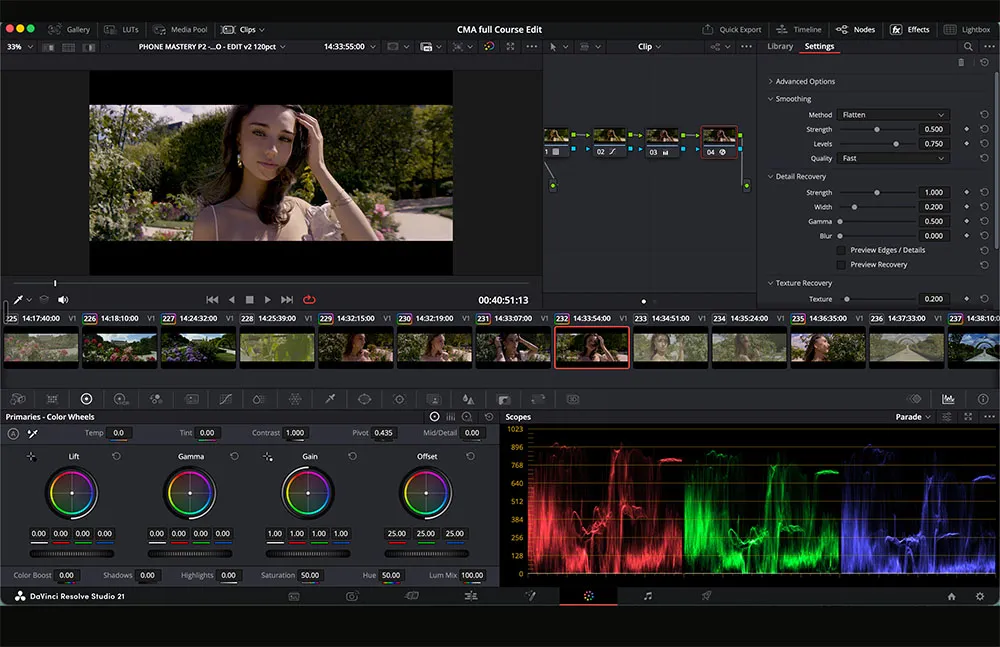Open the RGB Mixer palette

[x=156, y=399]
